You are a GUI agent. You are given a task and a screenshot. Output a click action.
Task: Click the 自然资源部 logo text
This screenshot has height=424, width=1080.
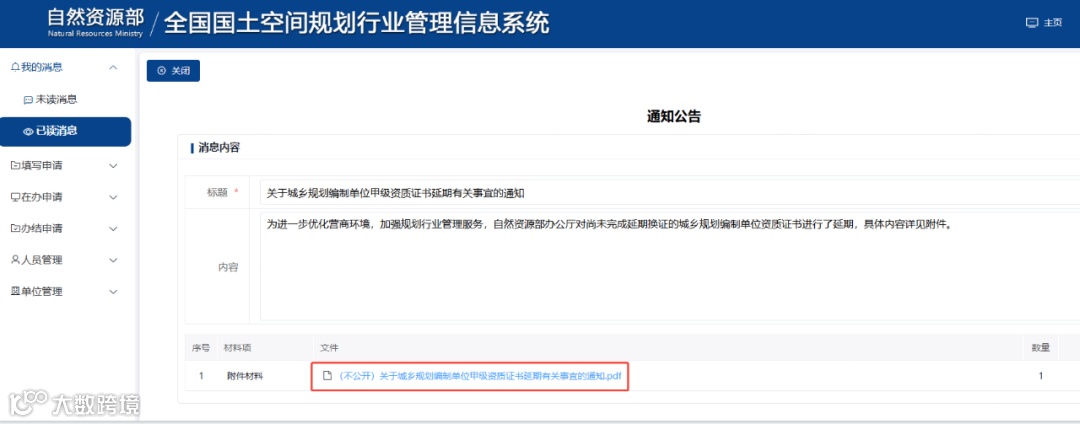tap(96, 17)
